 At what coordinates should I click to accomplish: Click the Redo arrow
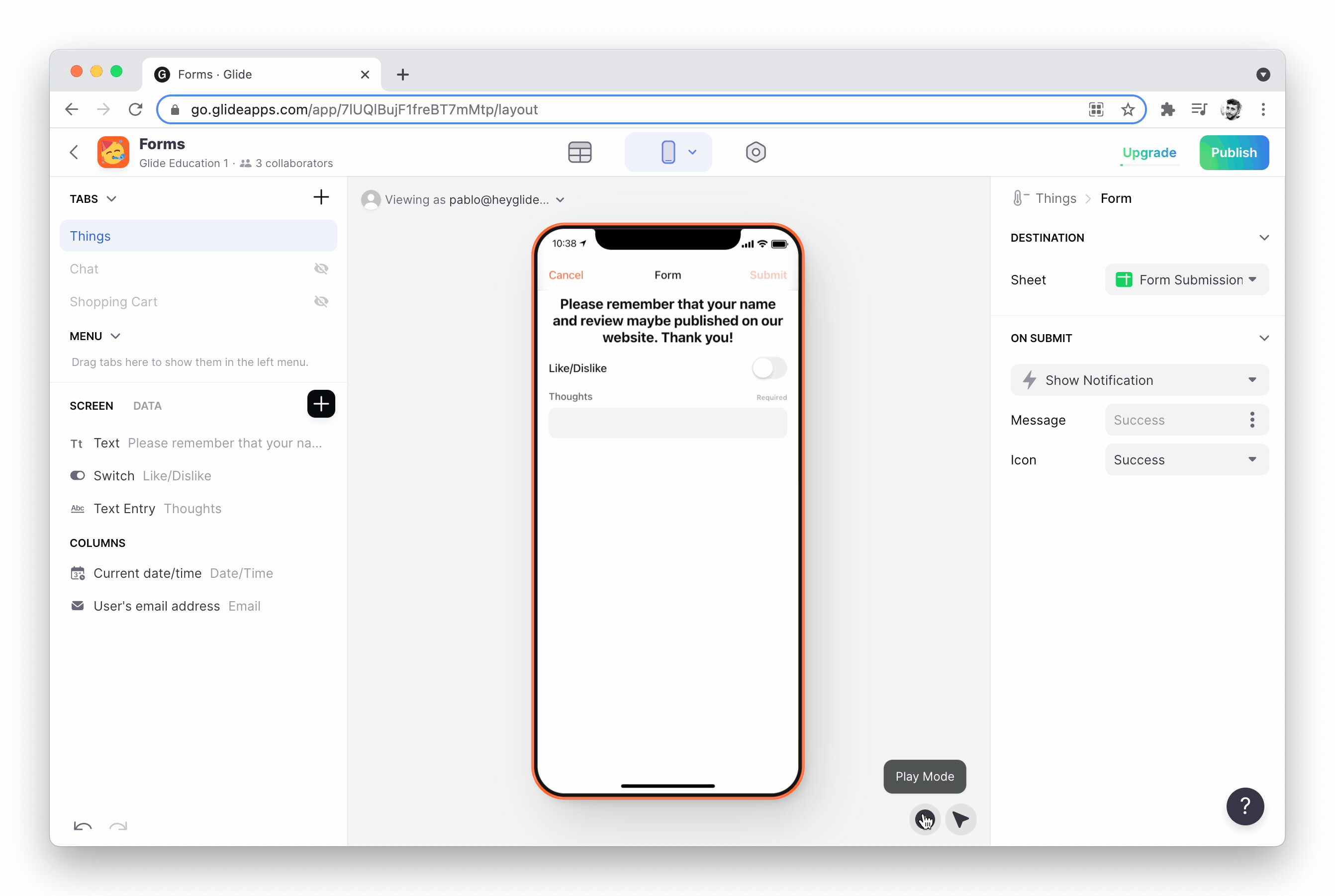[x=118, y=826]
